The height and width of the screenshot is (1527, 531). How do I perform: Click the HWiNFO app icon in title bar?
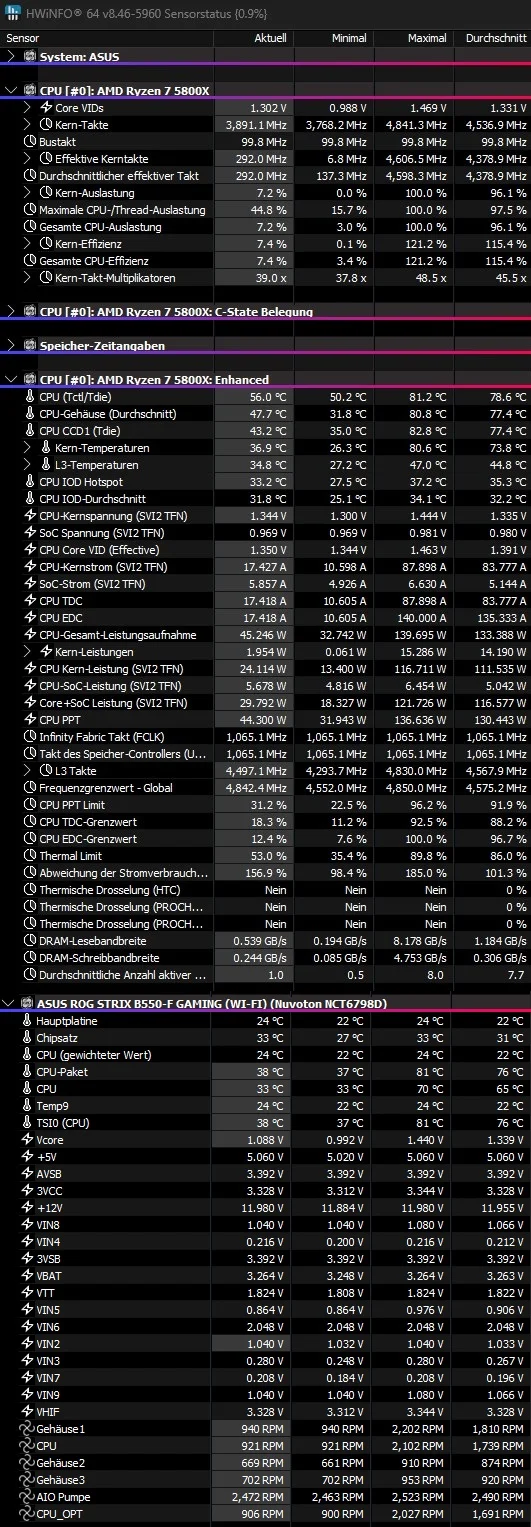tap(11, 12)
